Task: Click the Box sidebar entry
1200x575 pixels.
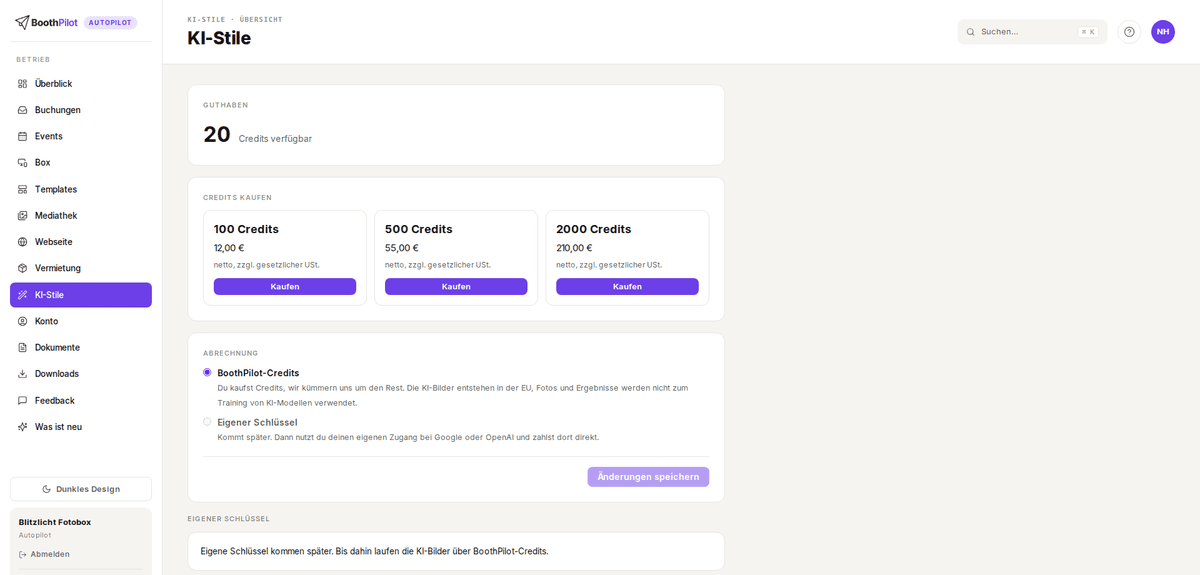Action: pyautogui.click(x=81, y=163)
